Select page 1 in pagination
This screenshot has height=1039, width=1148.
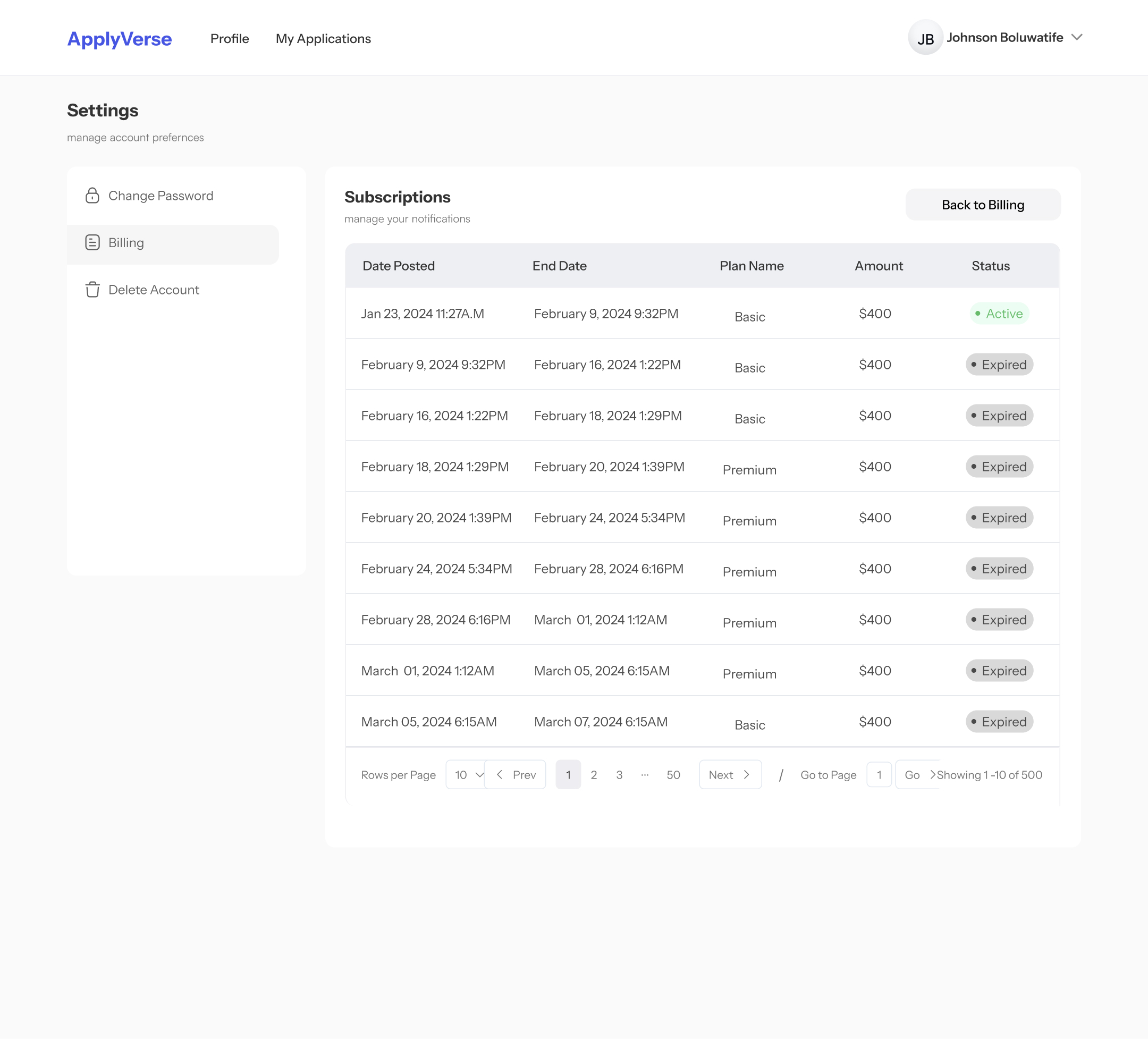click(x=568, y=775)
